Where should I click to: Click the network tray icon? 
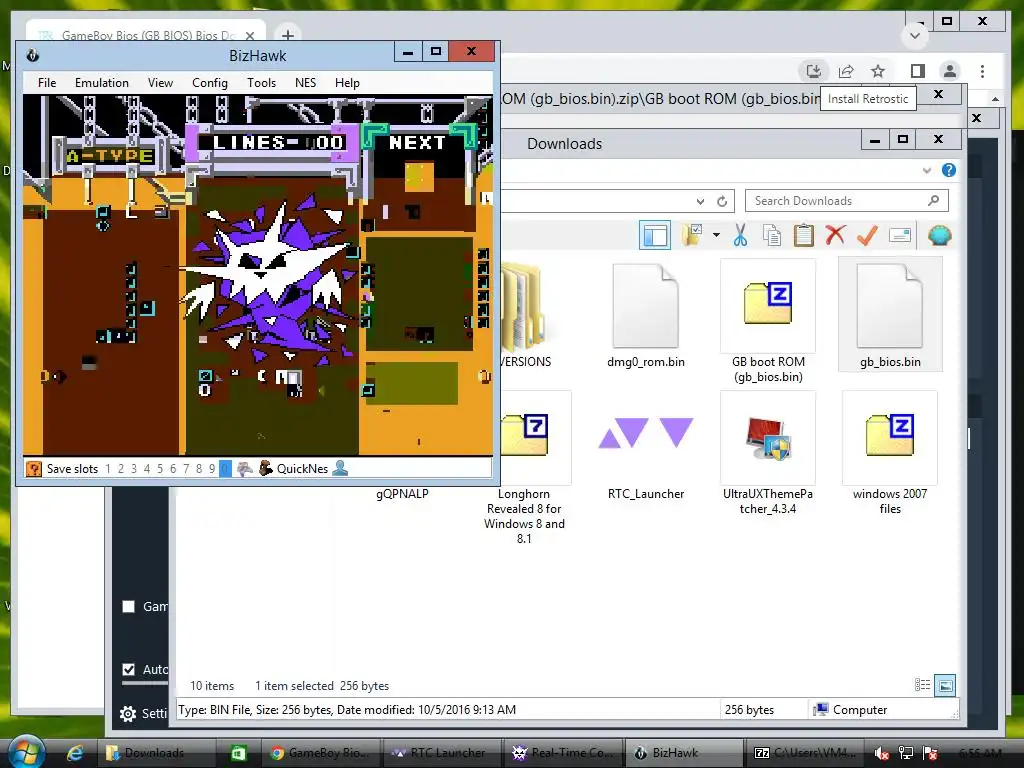coord(906,754)
